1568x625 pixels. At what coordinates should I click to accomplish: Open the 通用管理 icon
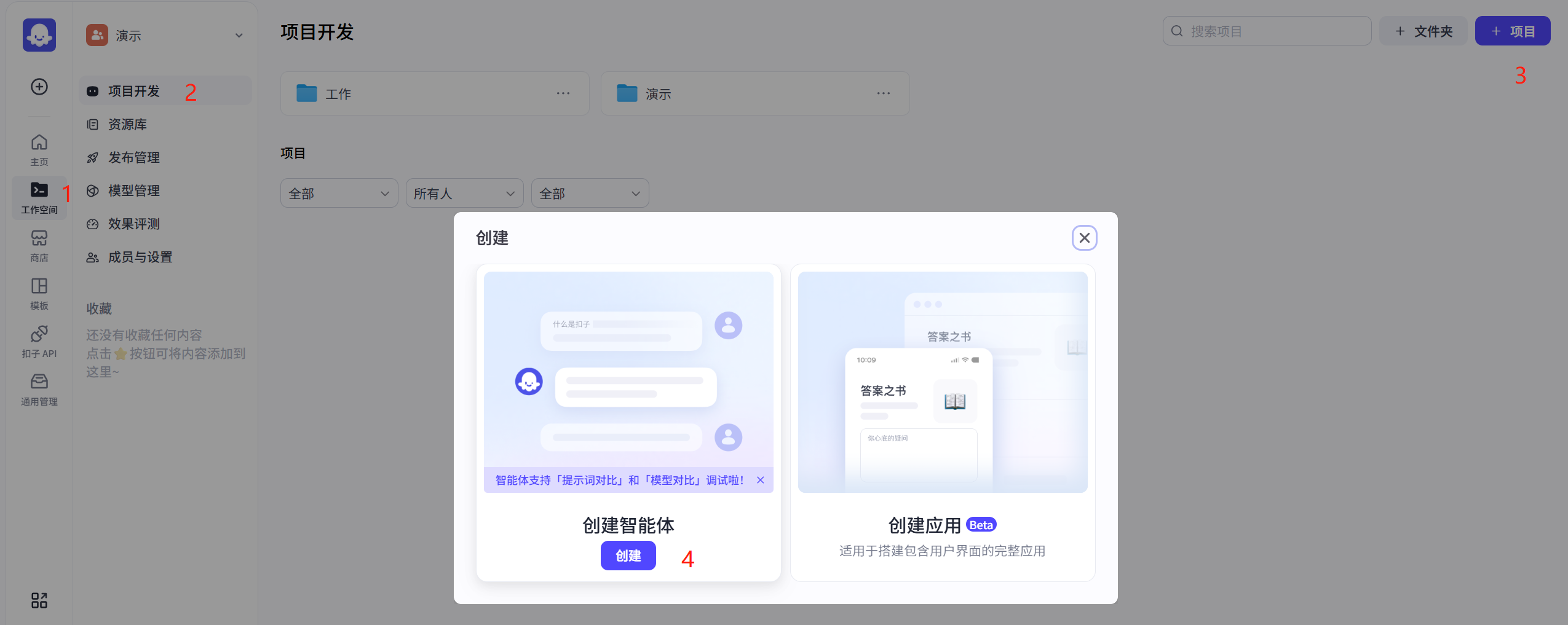coord(39,389)
